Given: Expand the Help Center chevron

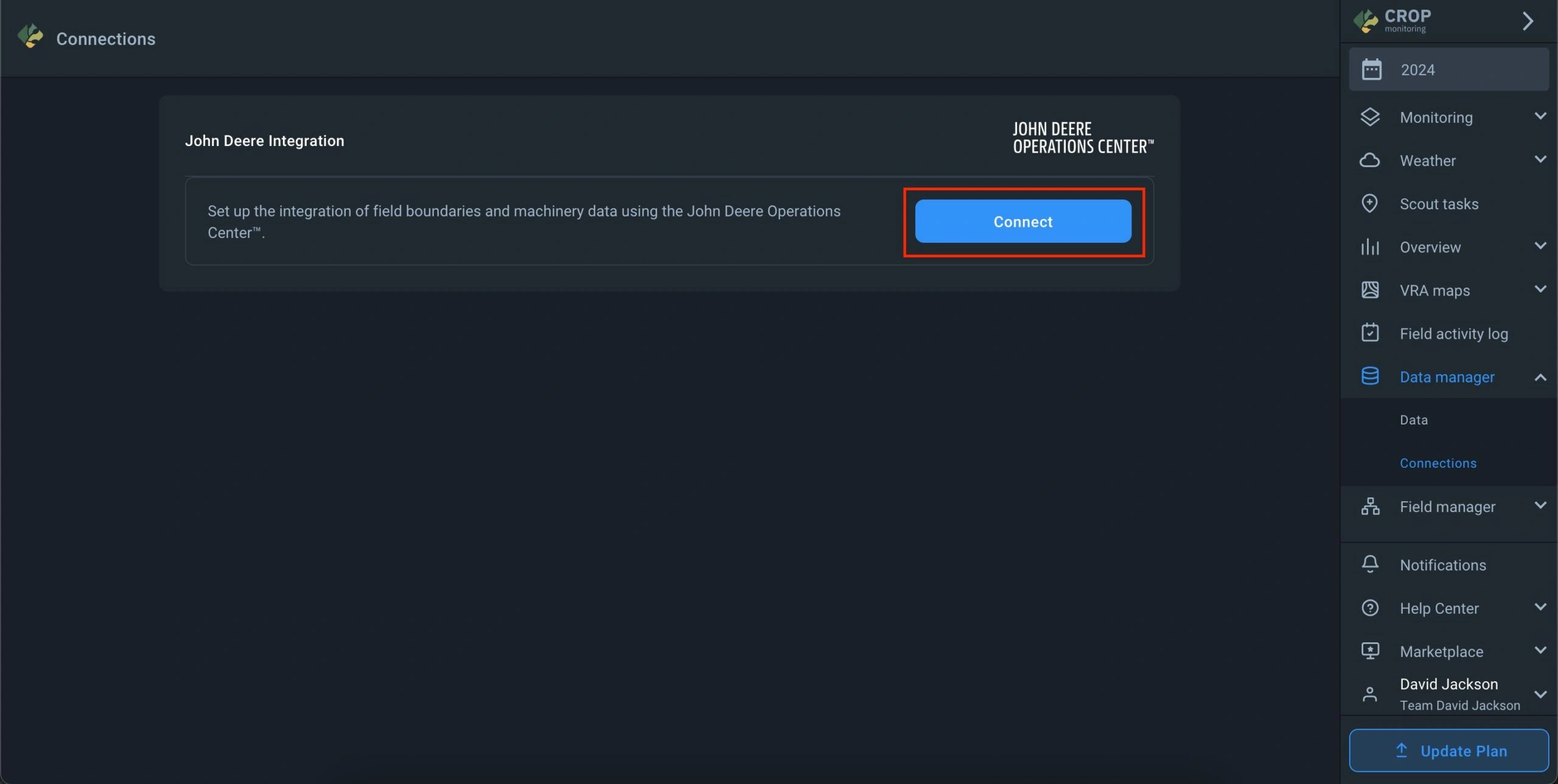Looking at the screenshot, I should [1540, 607].
